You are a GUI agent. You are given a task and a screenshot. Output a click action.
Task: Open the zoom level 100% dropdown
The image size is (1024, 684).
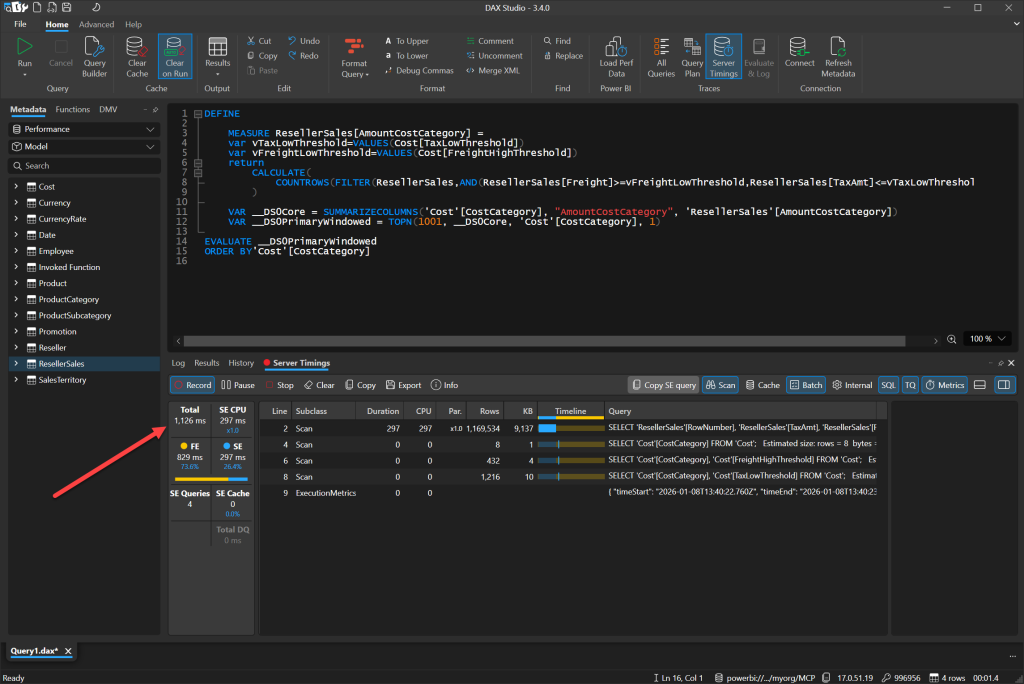pyautogui.click(x=988, y=339)
